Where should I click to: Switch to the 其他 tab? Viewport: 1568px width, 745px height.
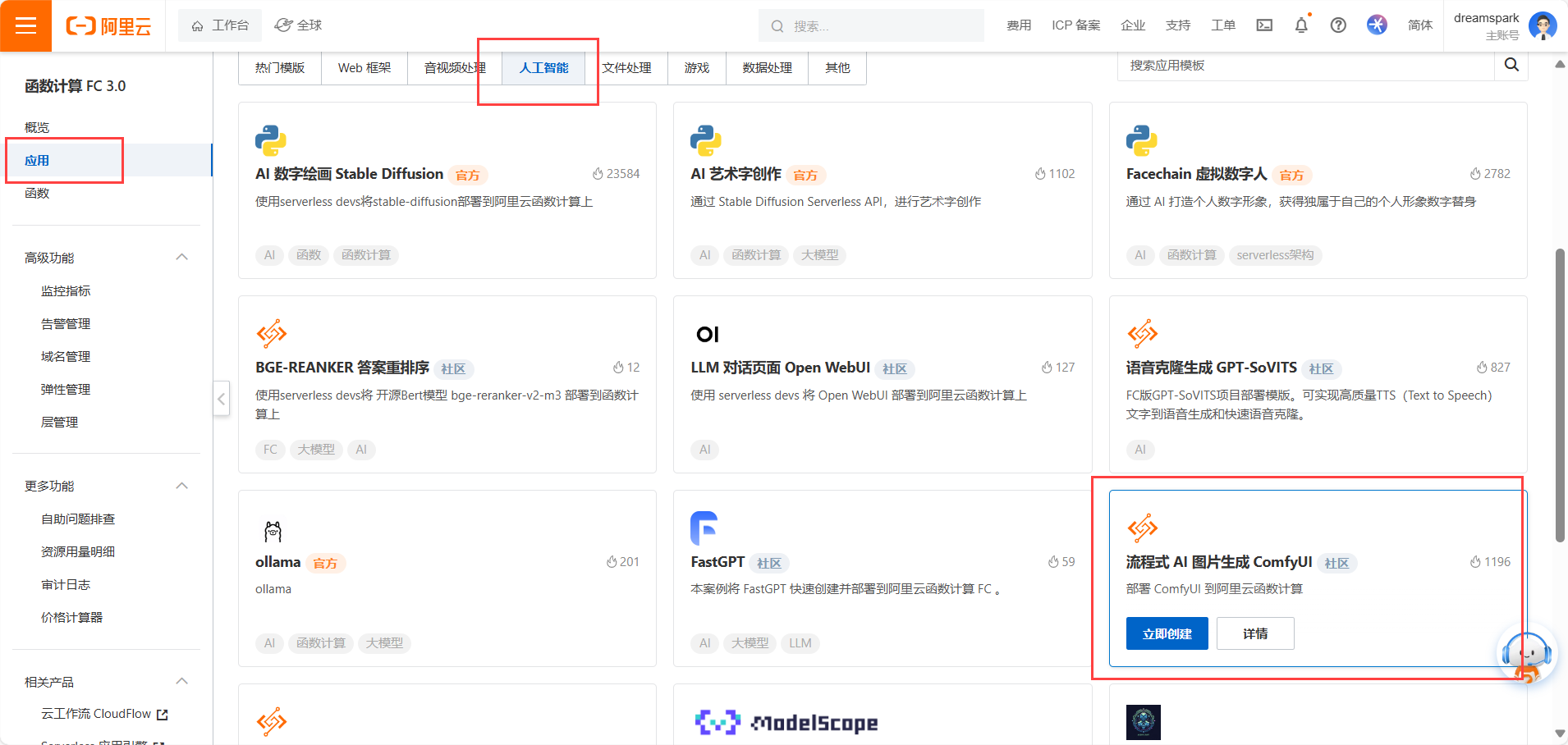pyautogui.click(x=837, y=68)
